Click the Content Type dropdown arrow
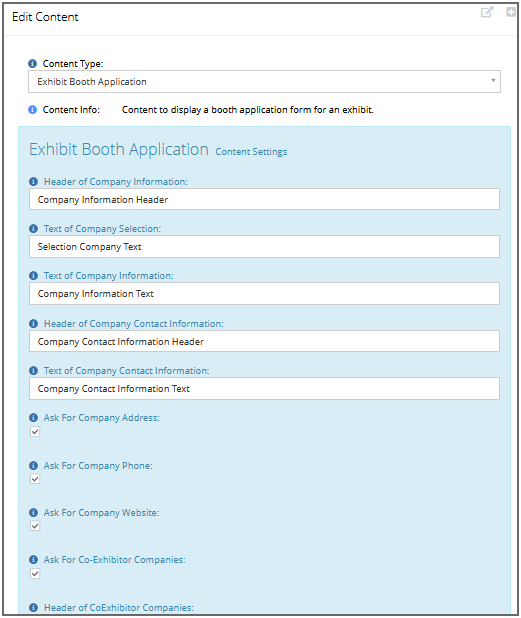Viewport: 521px width, 618px height. pyautogui.click(x=493, y=81)
